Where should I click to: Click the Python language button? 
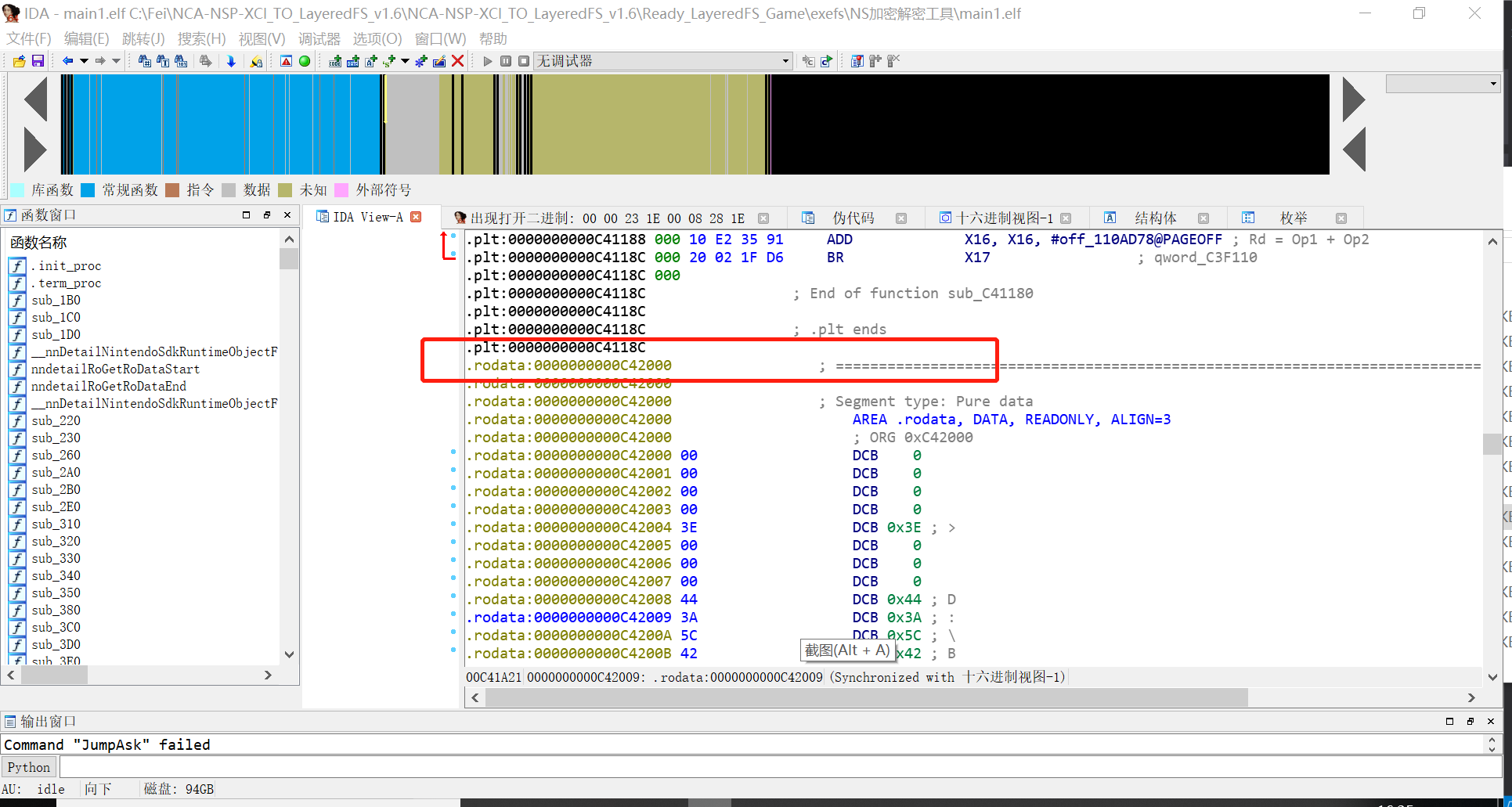coord(29,767)
